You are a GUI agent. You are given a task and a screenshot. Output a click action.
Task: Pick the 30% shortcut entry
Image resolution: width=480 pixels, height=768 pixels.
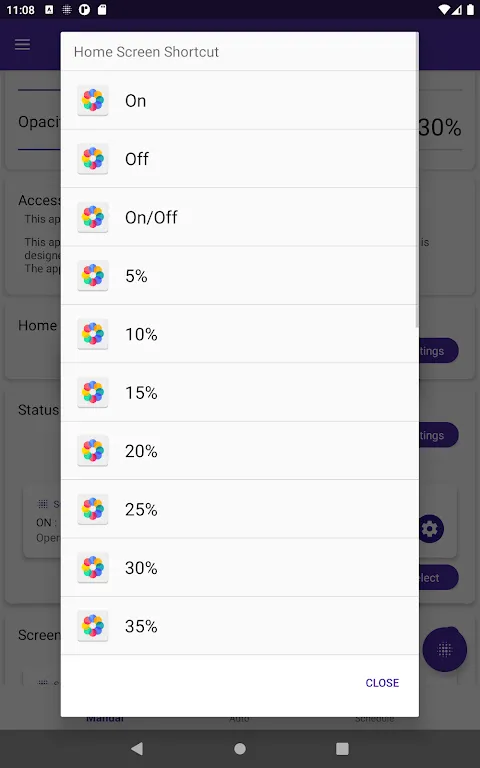pyautogui.click(x=240, y=568)
